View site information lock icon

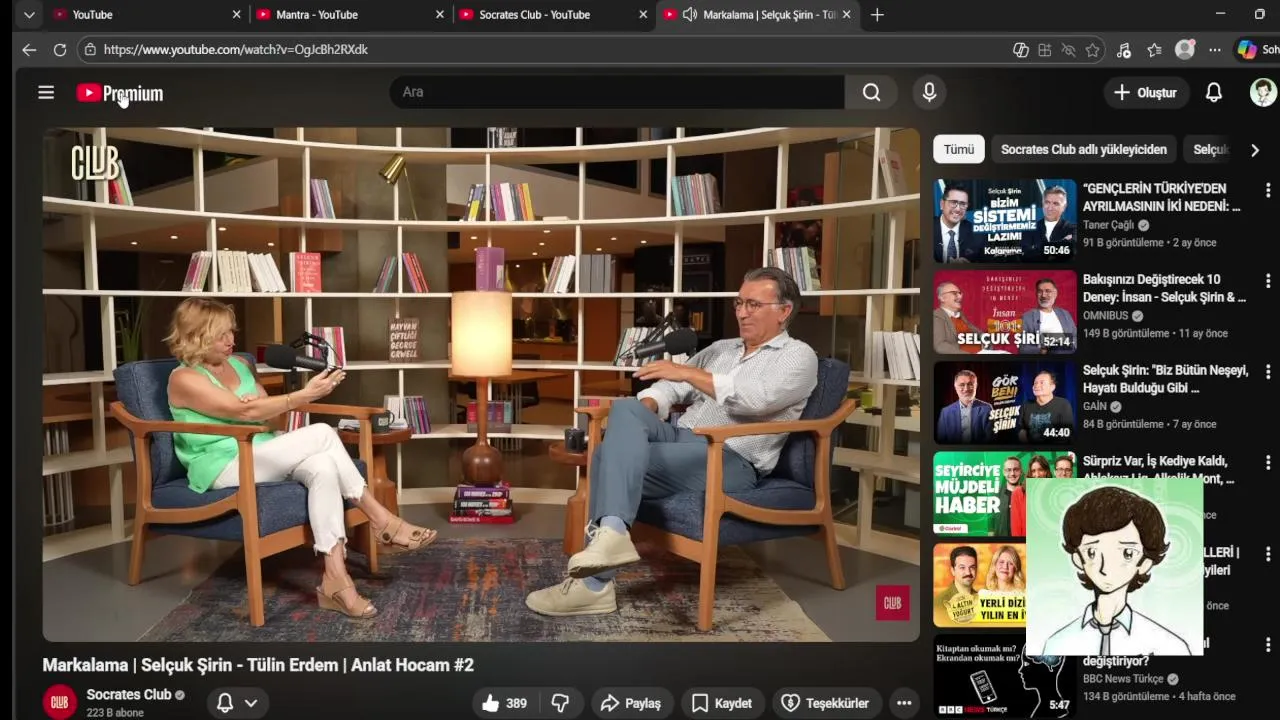(x=90, y=49)
